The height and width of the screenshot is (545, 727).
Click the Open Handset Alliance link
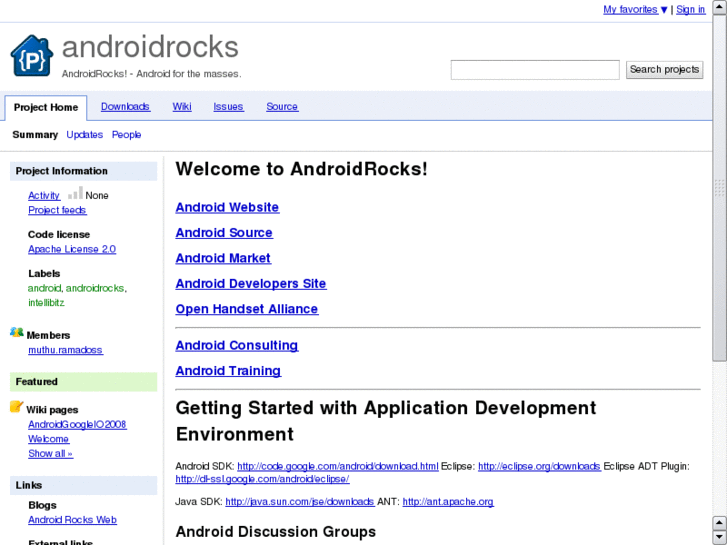pos(247,309)
